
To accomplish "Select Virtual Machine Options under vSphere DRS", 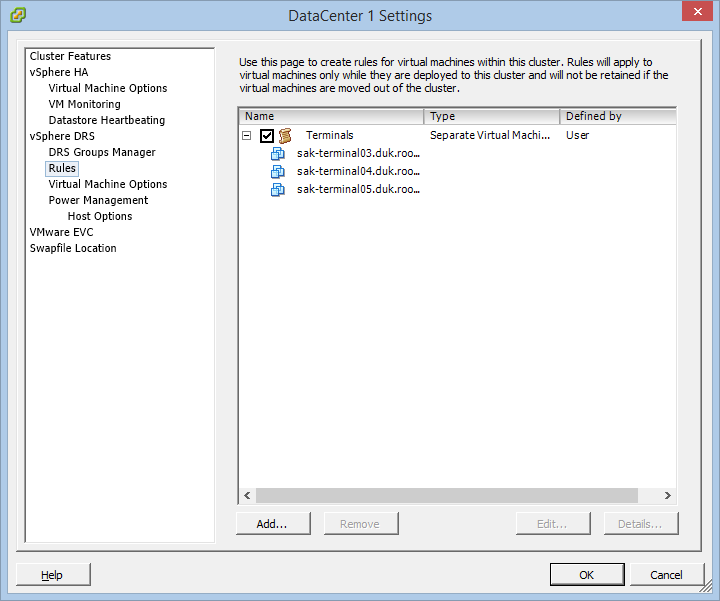I will click(x=108, y=184).
